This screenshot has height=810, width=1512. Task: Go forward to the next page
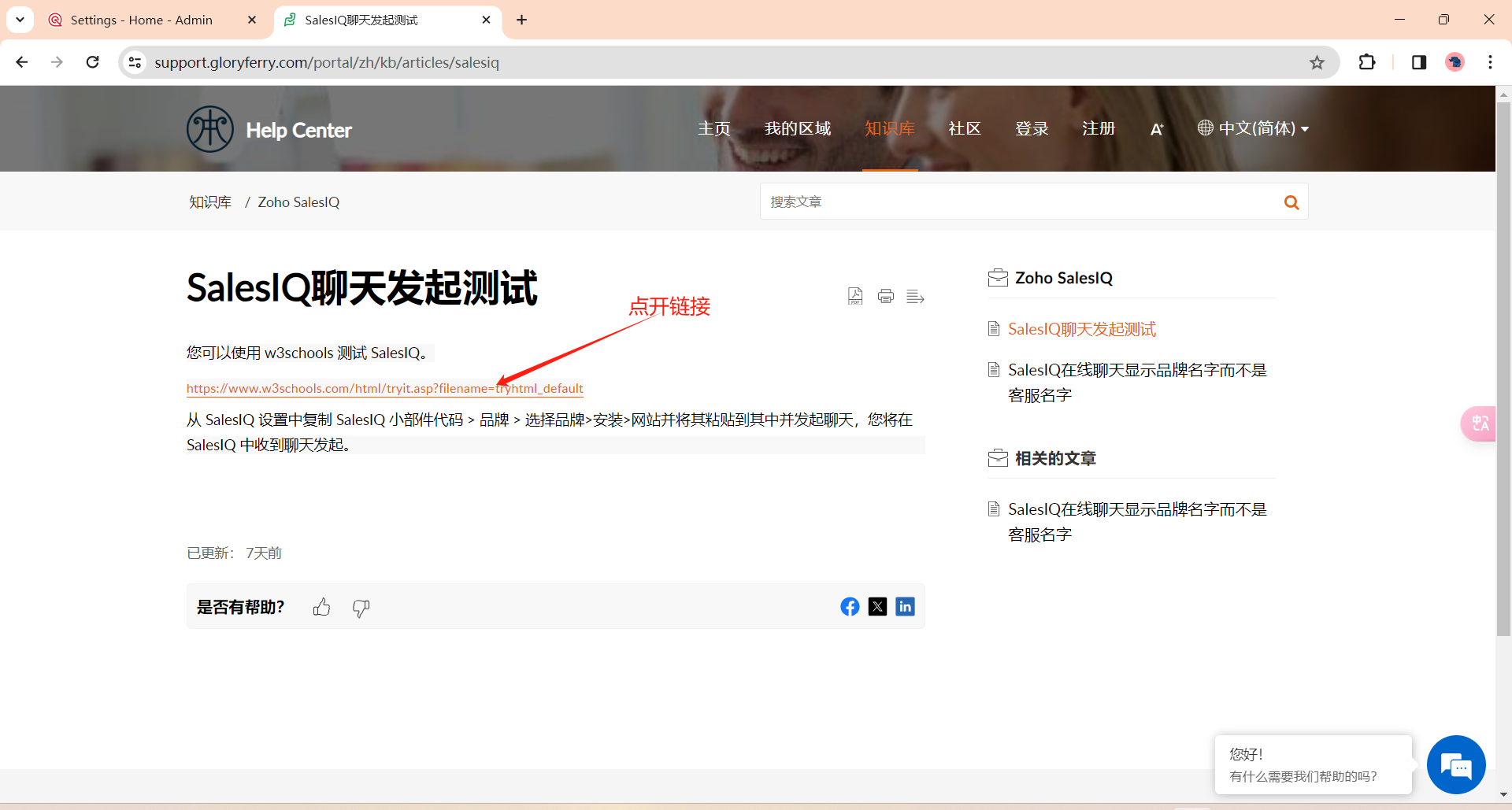pyautogui.click(x=57, y=62)
